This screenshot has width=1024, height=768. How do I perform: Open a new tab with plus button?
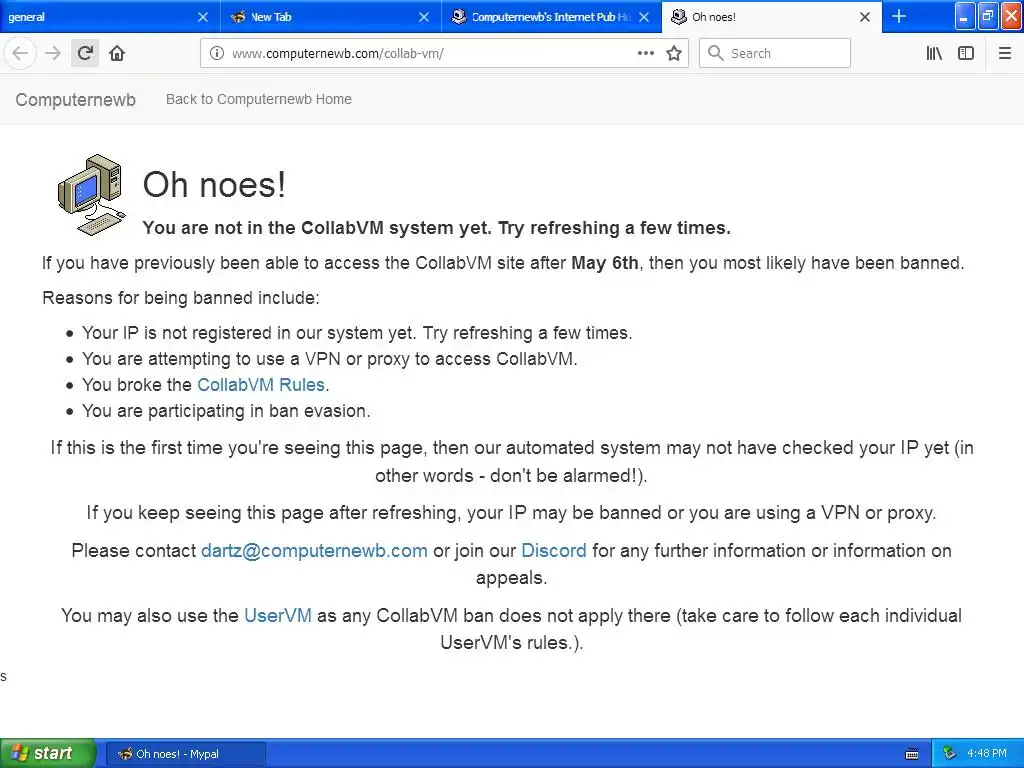pyautogui.click(x=899, y=16)
